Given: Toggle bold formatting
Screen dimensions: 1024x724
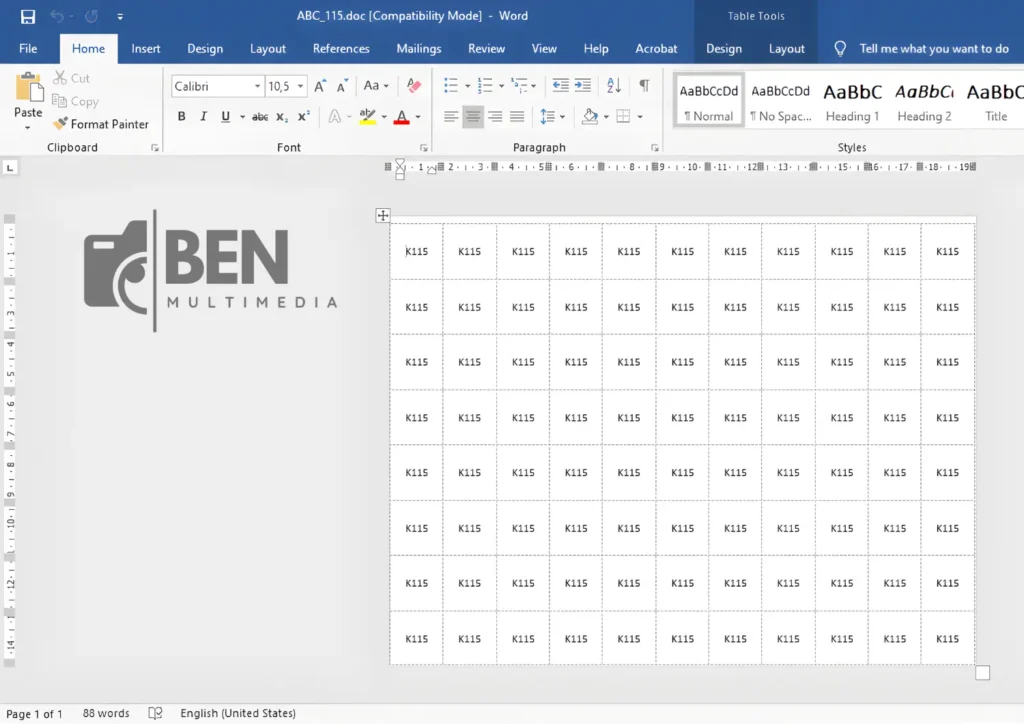Looking at the screenshot, I should (180, 116).
